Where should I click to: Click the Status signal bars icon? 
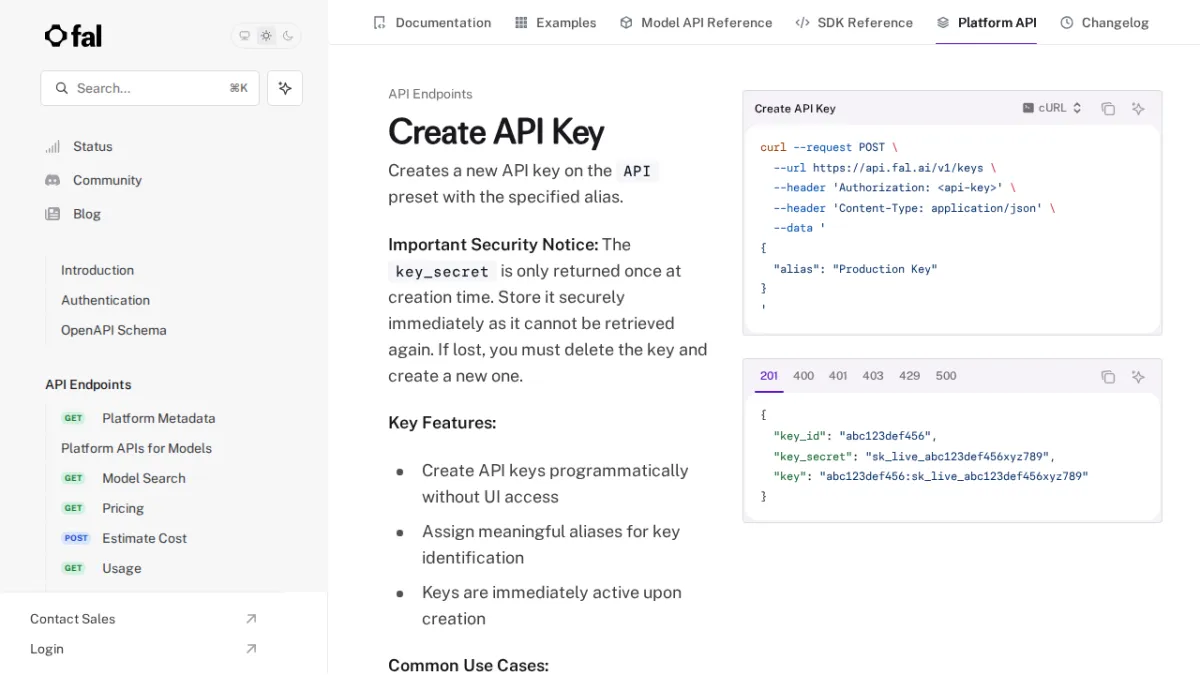[x=53, y=146]
